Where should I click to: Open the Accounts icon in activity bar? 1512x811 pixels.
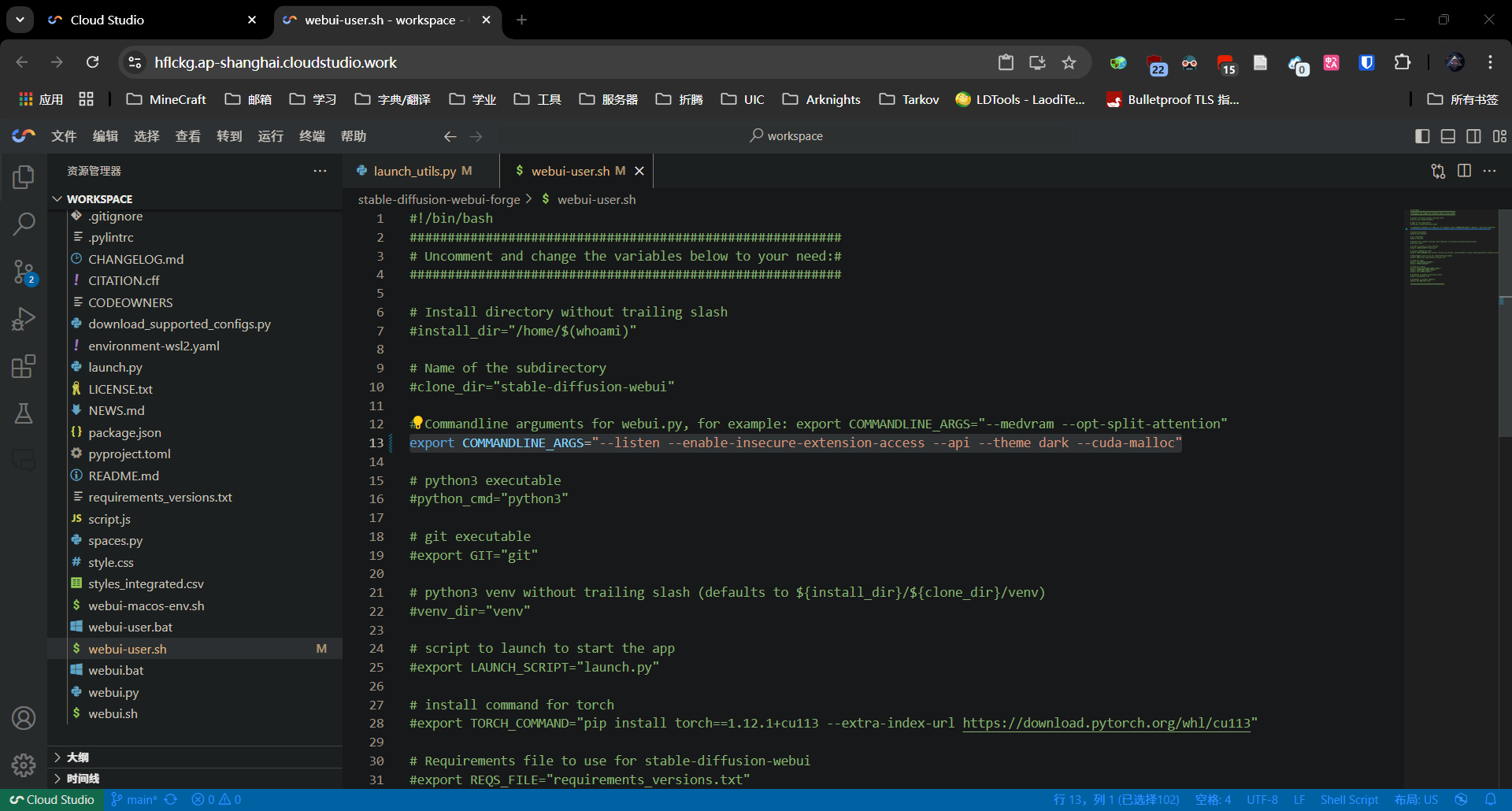coord(24,718)
